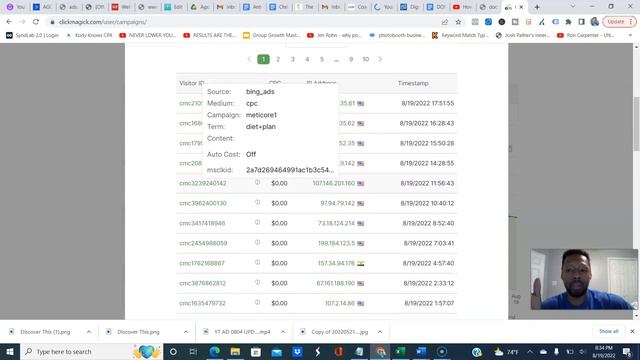
Task: Open the browser extensions puzzle icon
Action: [x=568, y=22]
